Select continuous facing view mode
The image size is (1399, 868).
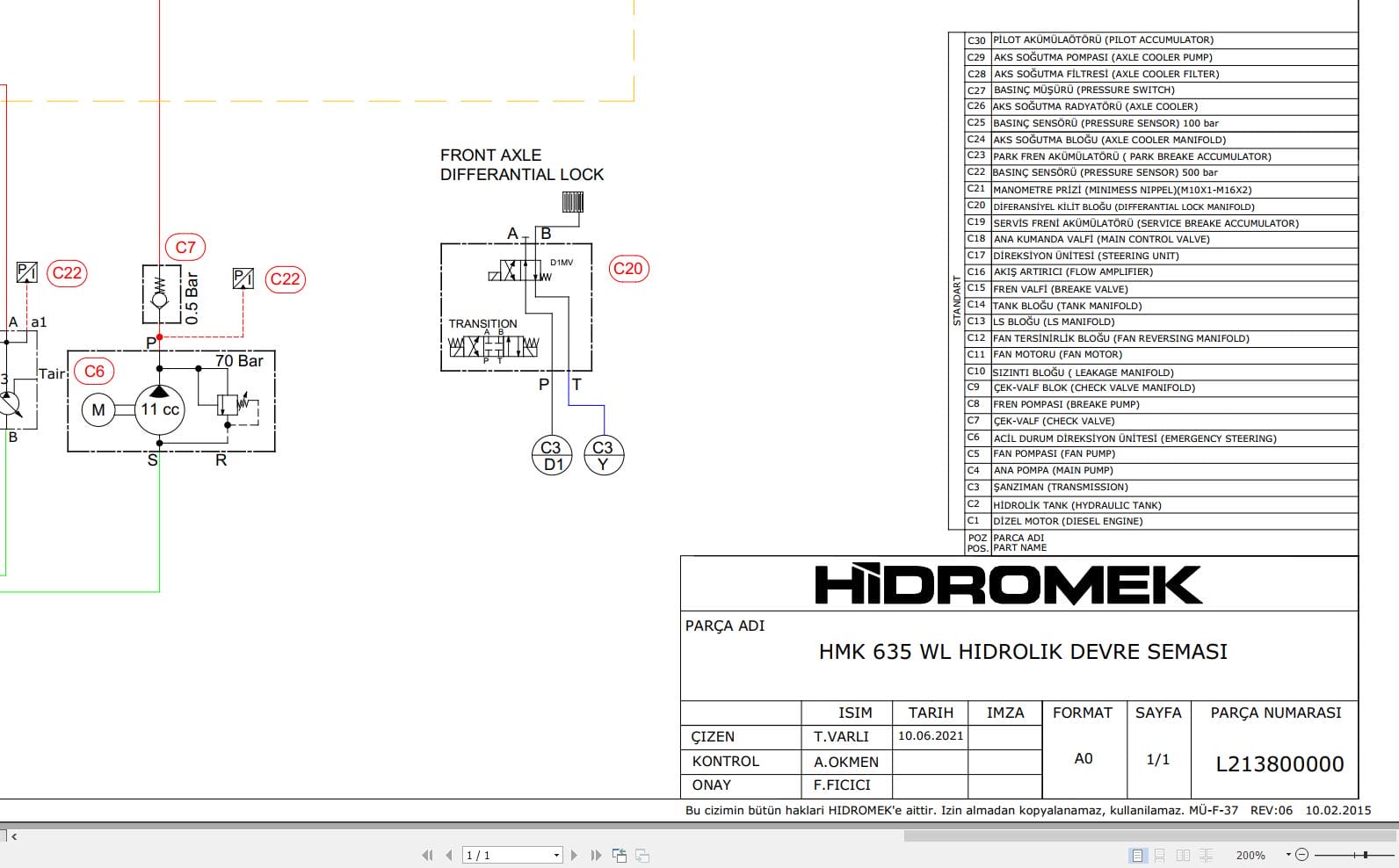coord(1206,855)
